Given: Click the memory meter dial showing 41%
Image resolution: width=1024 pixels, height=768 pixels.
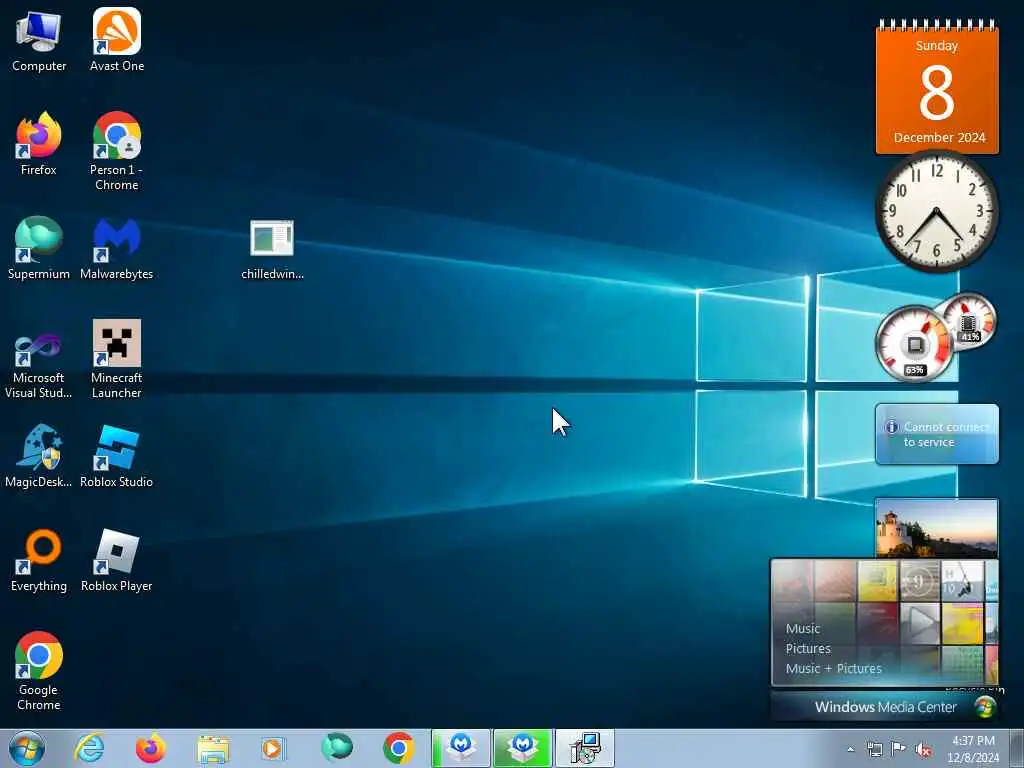Looking at the screenshot, I should [x=968, y=321].
